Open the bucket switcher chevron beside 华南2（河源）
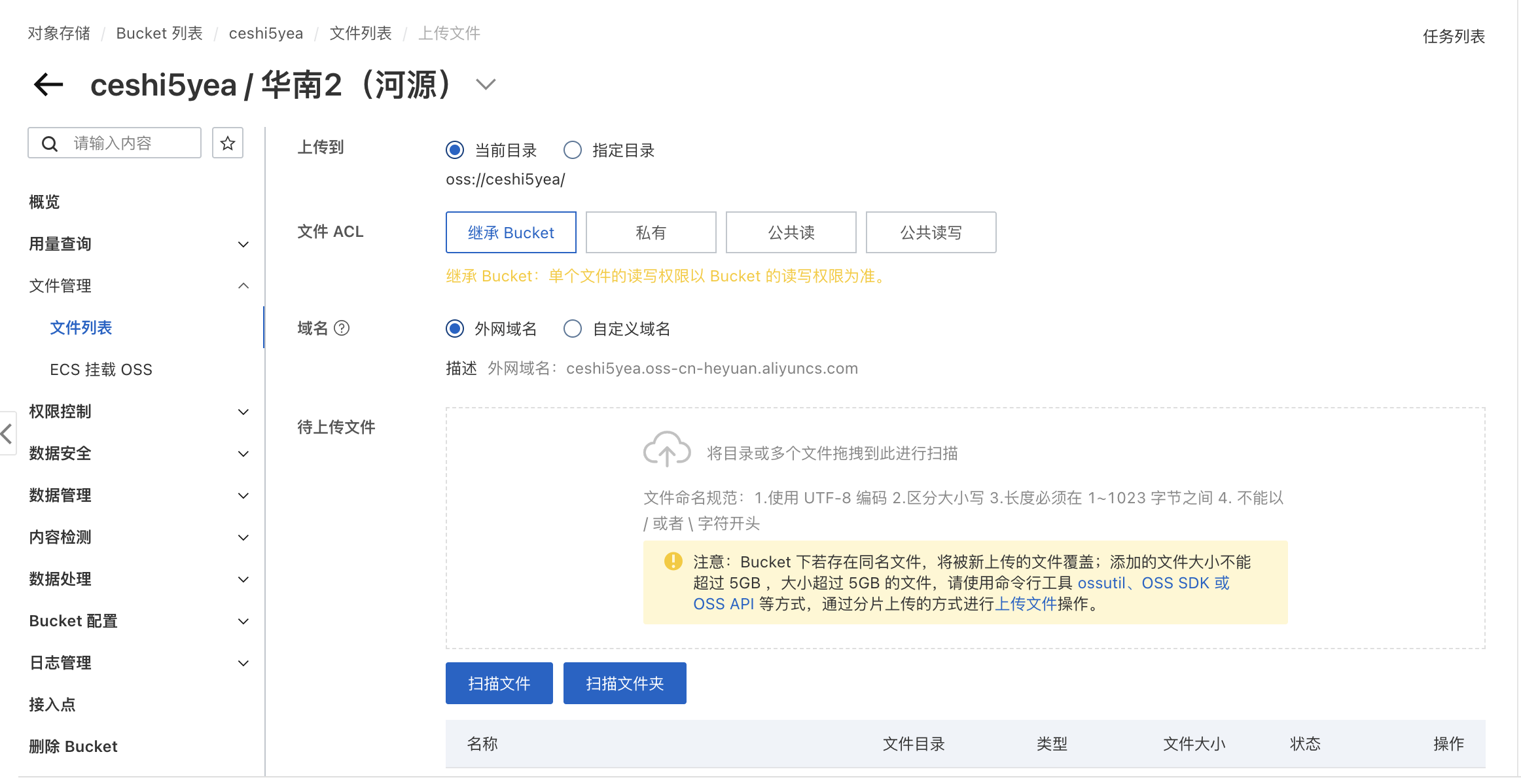The width and height of the screenshot is (1521, 784). (485, 84)
